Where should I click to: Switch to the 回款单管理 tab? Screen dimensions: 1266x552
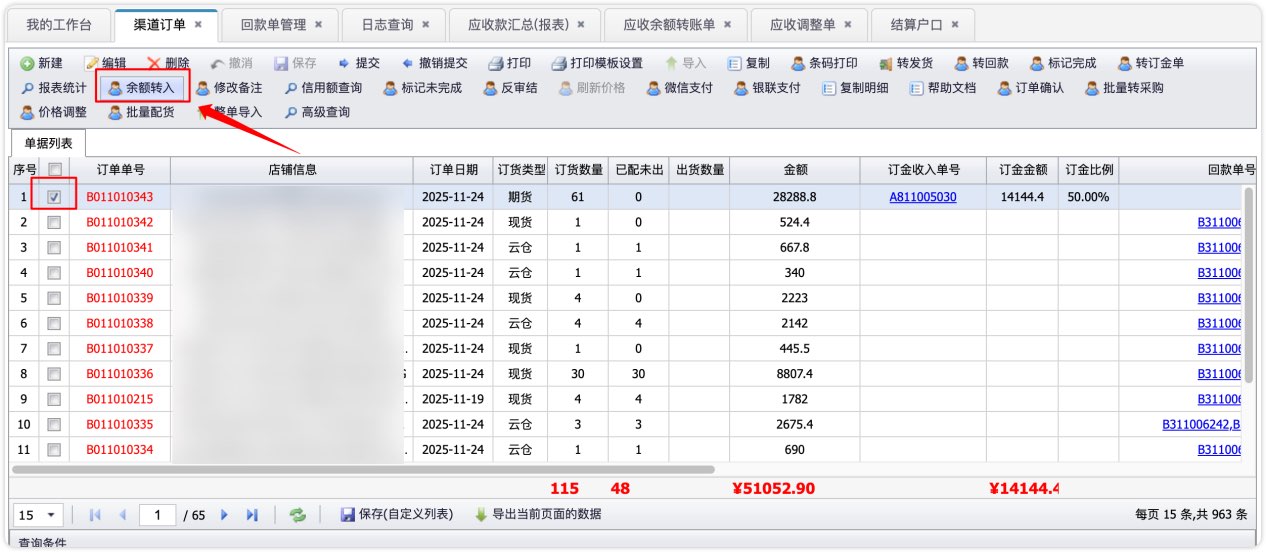coord(281,24)
